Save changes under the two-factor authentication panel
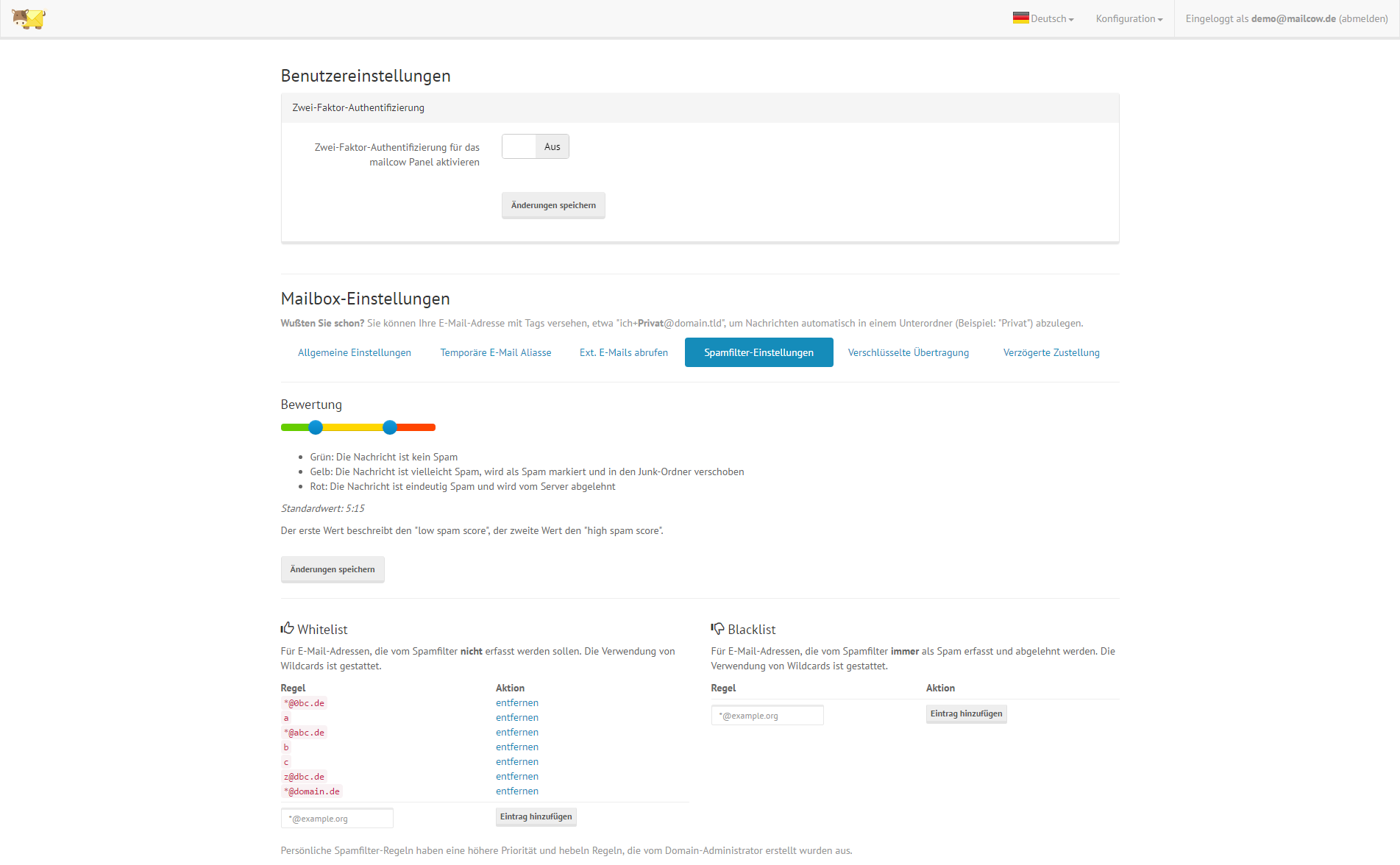Screen dimensions: 1400x865 point(553,205)
